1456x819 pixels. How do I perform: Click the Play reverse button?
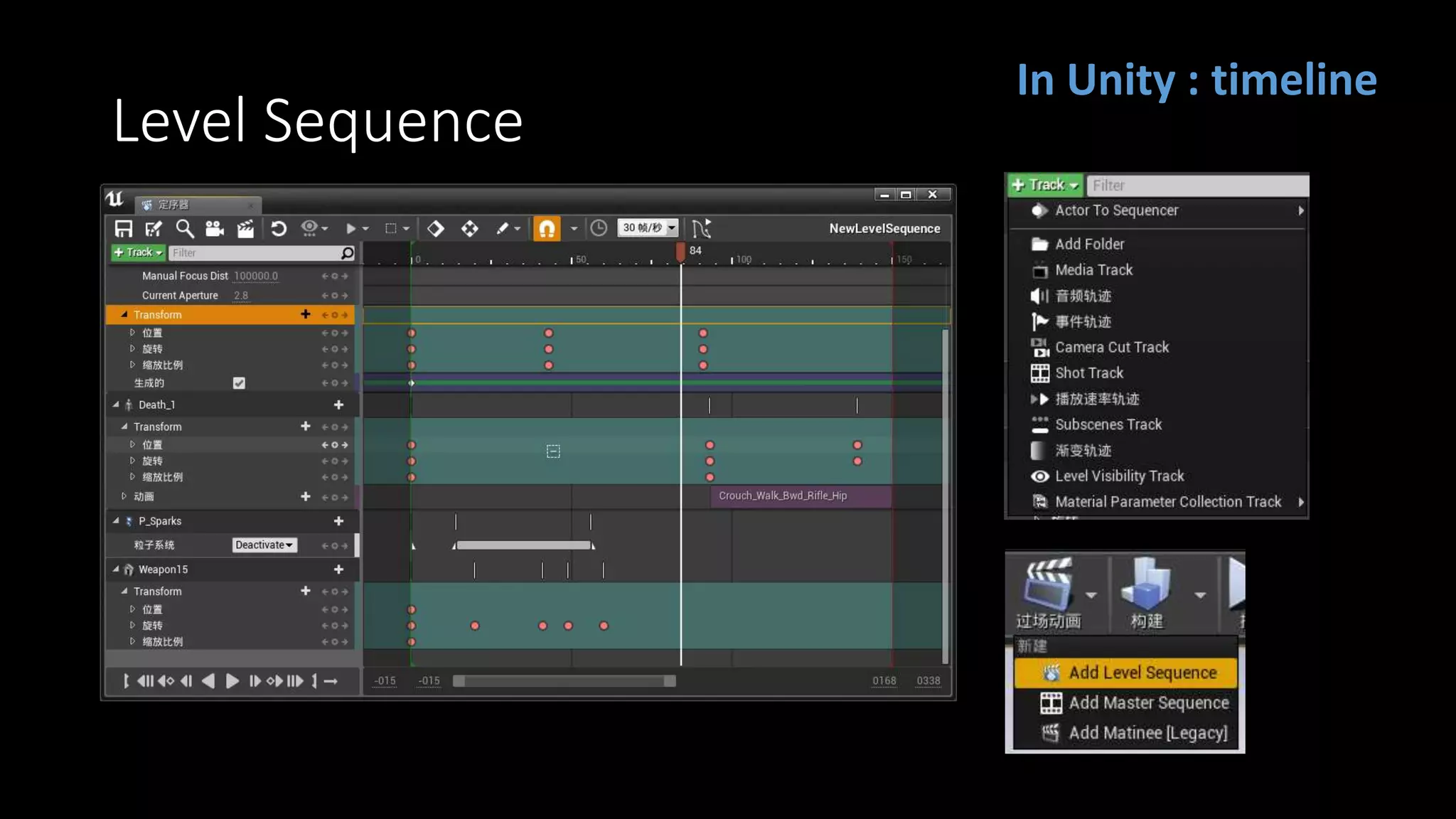point(208,681)
